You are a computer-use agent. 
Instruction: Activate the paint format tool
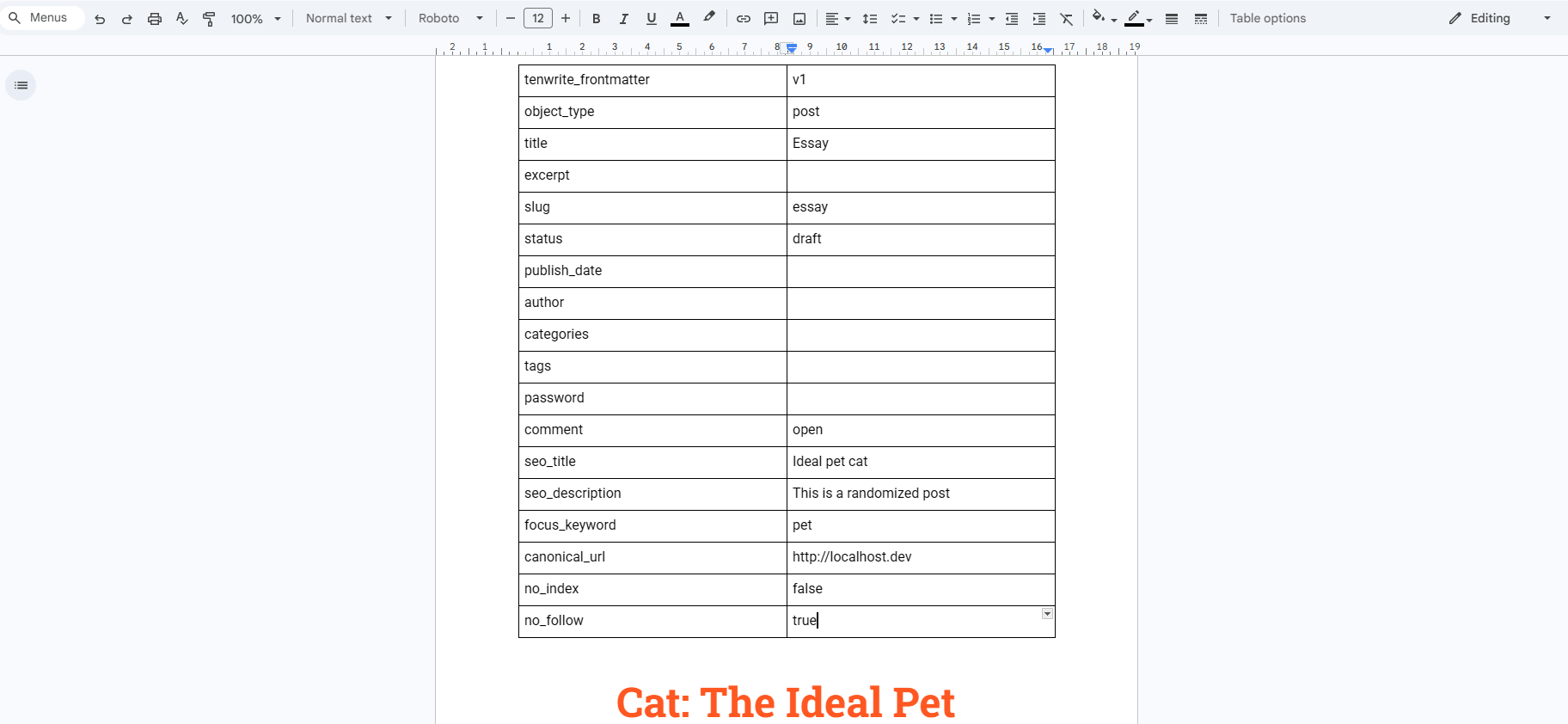[x=210, y=18]
